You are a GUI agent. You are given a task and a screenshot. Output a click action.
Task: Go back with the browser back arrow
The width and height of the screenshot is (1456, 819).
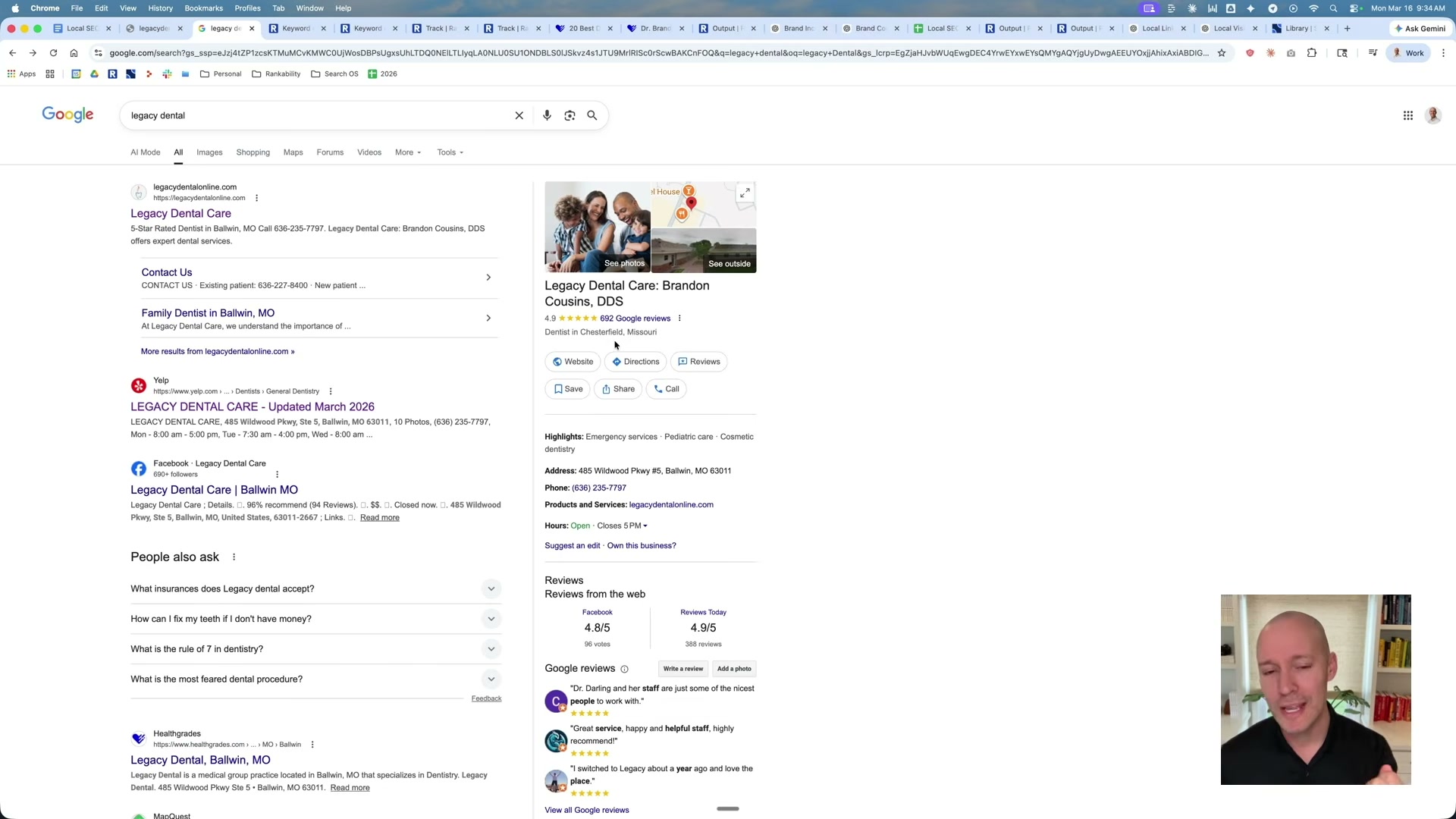[13, 53]
